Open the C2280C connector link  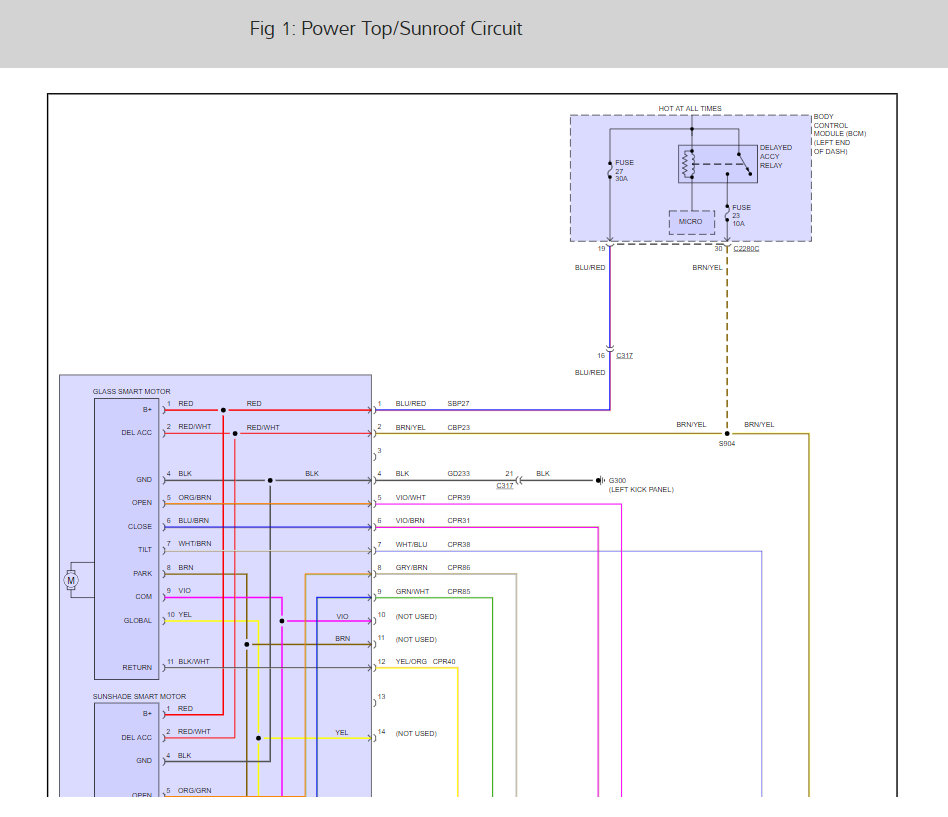coord(746,249)
